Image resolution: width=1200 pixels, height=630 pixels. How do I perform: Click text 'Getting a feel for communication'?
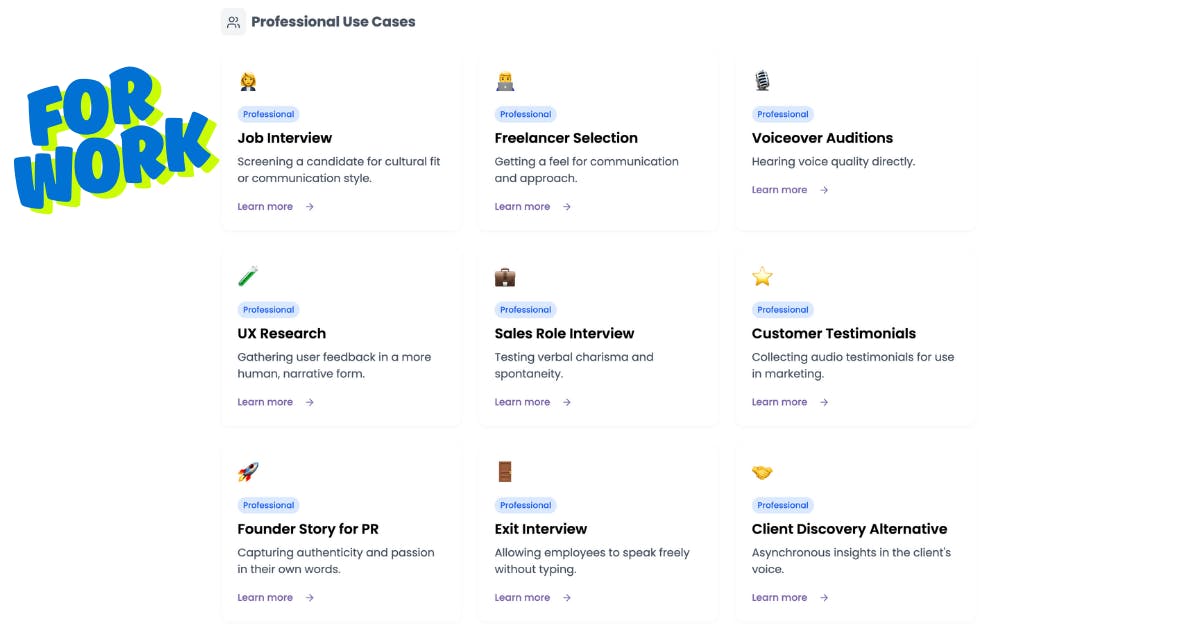586,162
